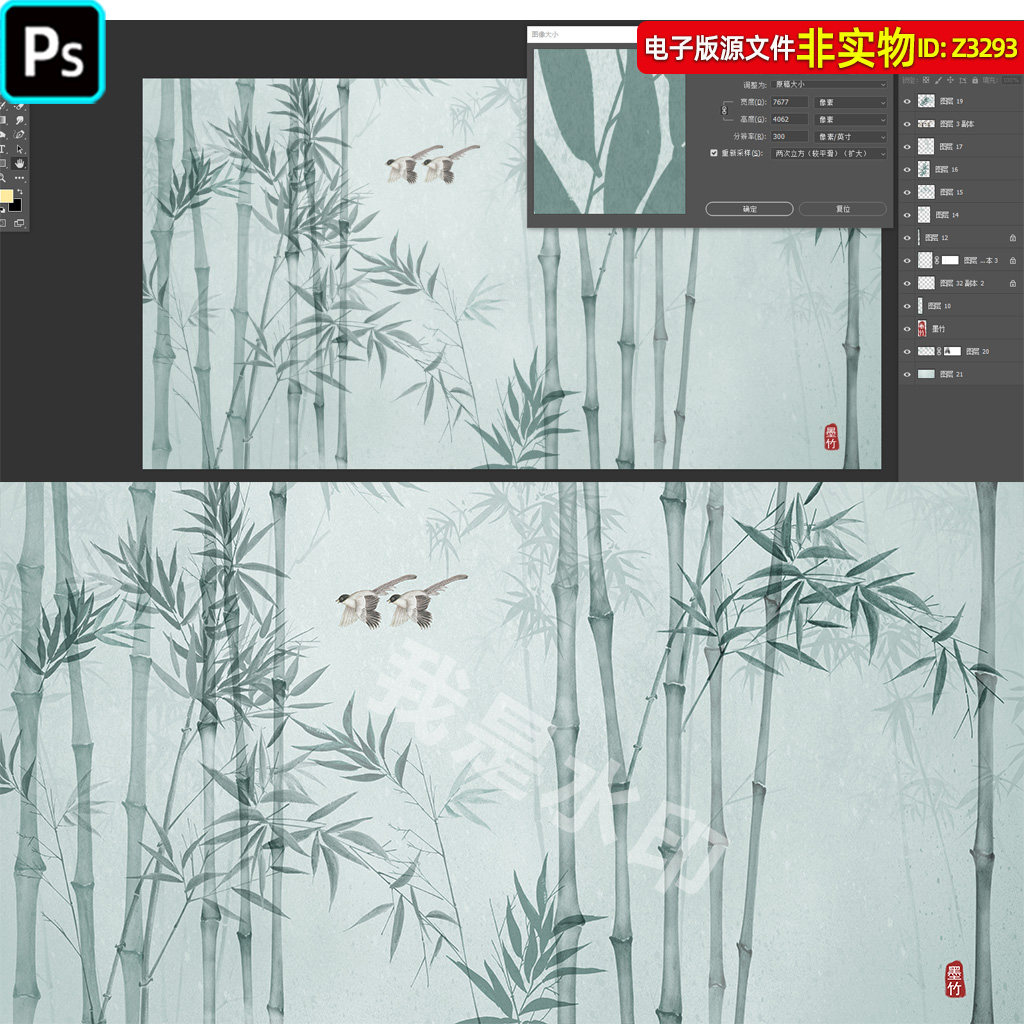The height and width of the screenshot is (1024, 1024).
Task: Hide layer 图层 3 副本 via eye icon
Action: pyautogui.click(x=906, y=124)
